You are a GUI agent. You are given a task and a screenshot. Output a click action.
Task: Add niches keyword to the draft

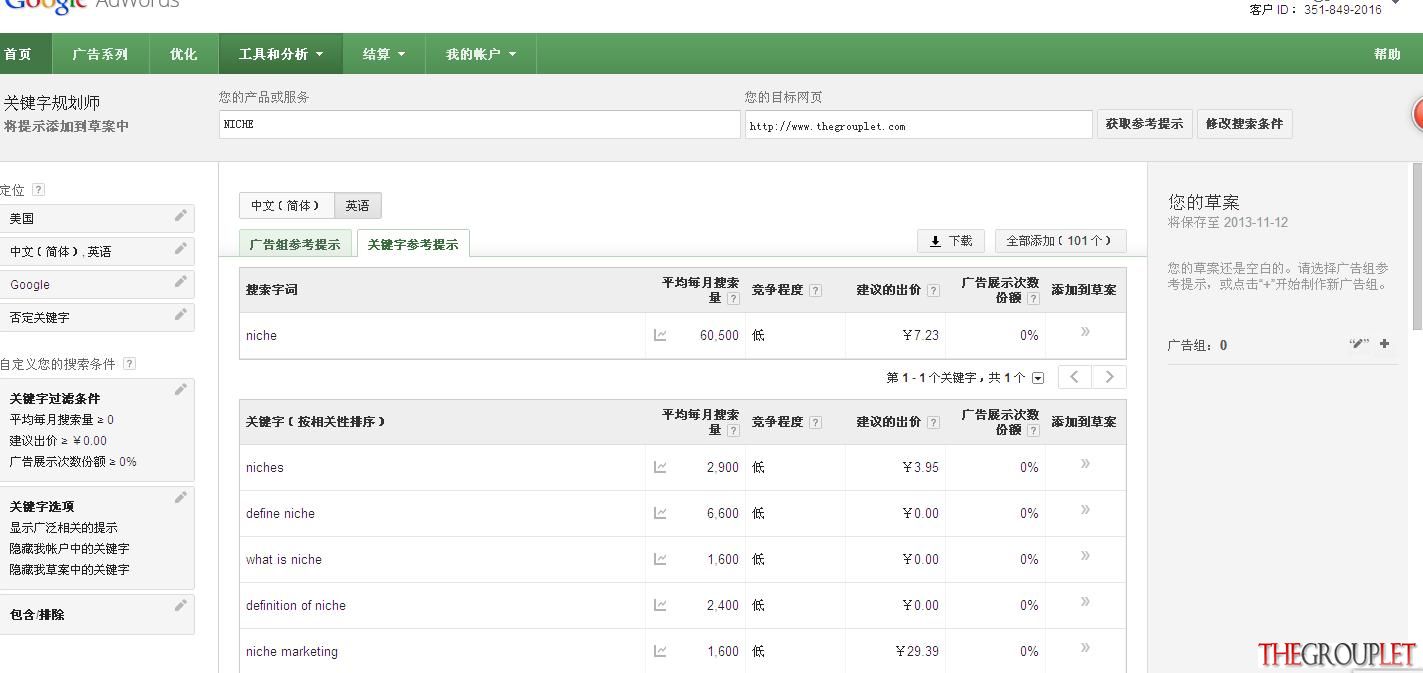[1085, 464]
